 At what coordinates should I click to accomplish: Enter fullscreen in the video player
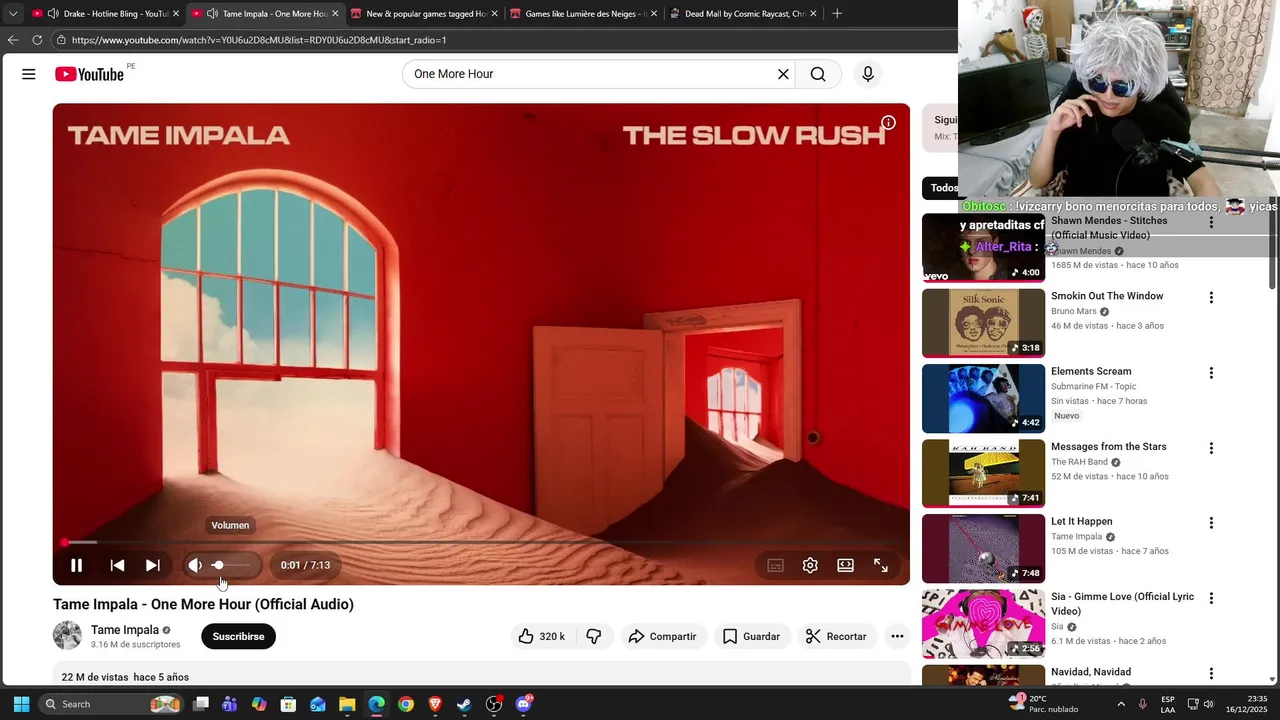[881, 565]
